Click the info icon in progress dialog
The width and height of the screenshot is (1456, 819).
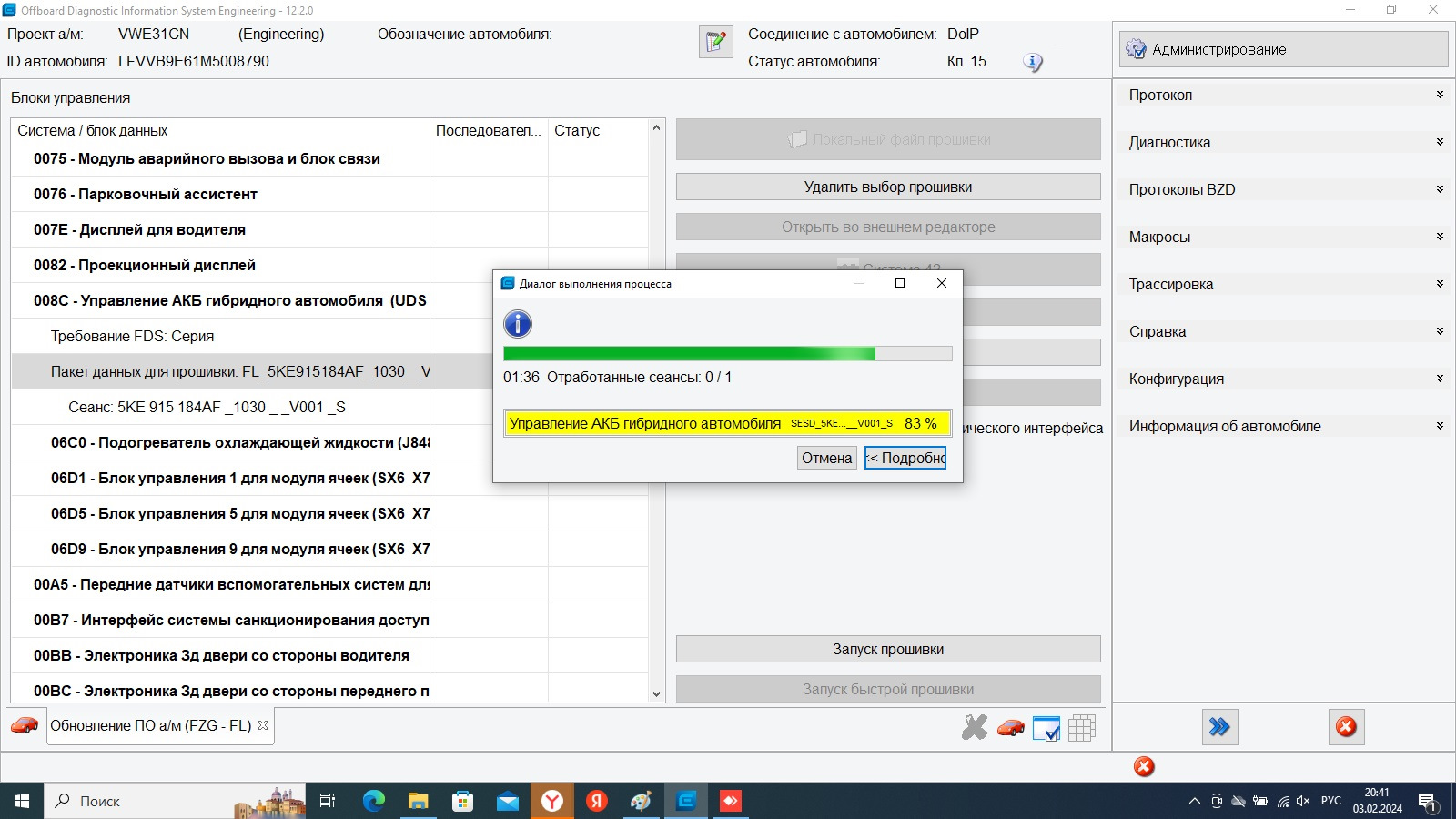tap(518, 324)
